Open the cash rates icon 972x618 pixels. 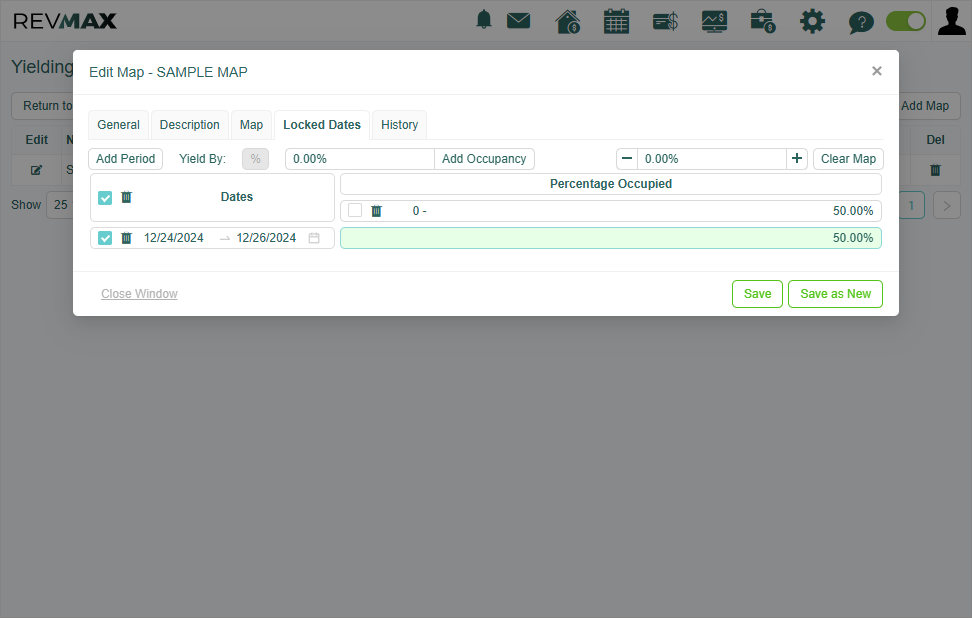point(665,22)
